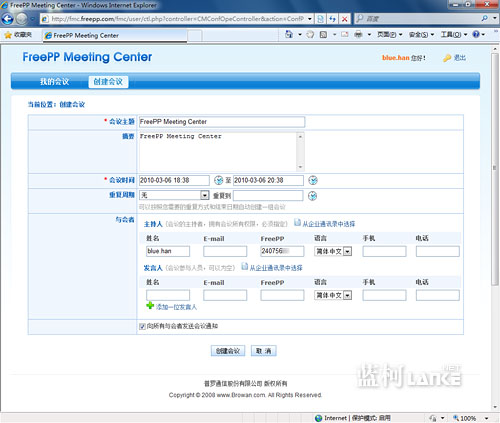Screen dimensions: 500x423
Task: Click the meeting end time field
Action: point(268,180)
